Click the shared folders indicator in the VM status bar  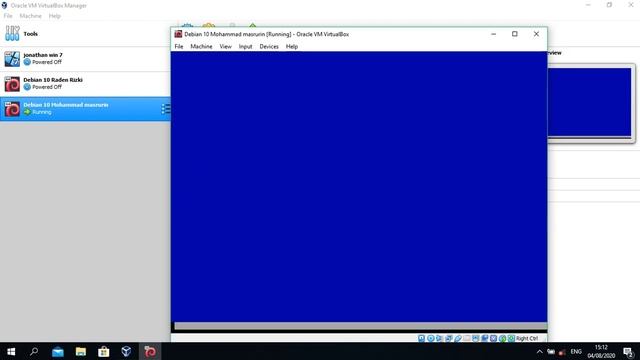pyautogui.click(x=467, y=338)
